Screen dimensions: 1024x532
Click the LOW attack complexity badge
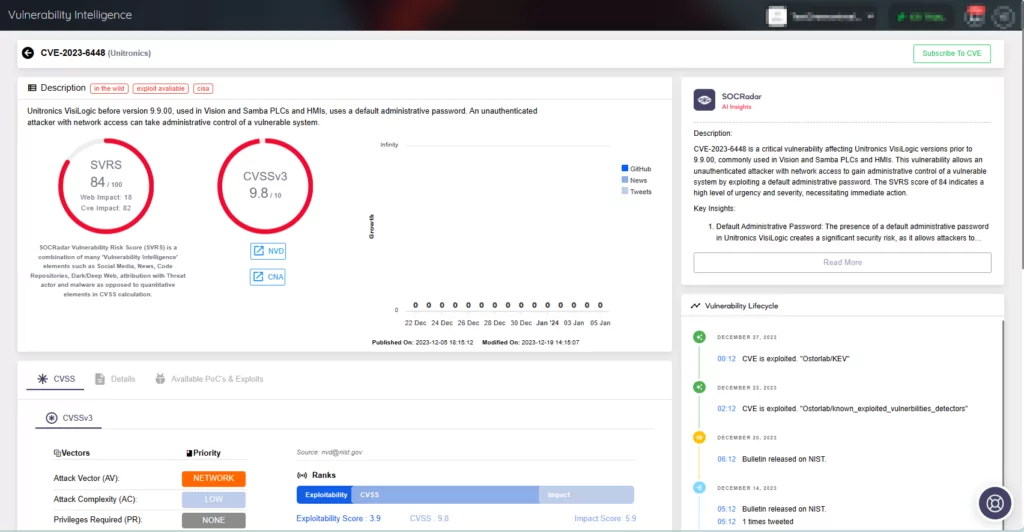click(x=214, y=499)
